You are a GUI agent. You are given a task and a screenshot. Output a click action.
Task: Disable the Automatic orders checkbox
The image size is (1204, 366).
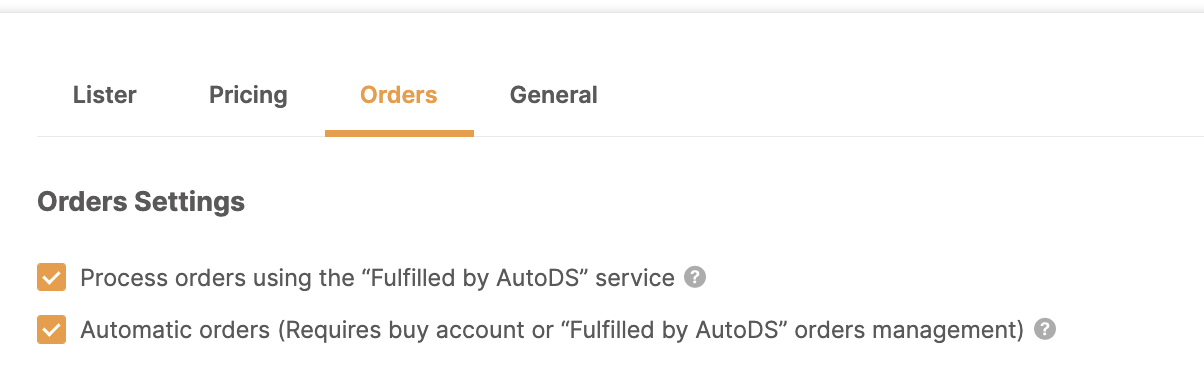(x=52, y=329)
